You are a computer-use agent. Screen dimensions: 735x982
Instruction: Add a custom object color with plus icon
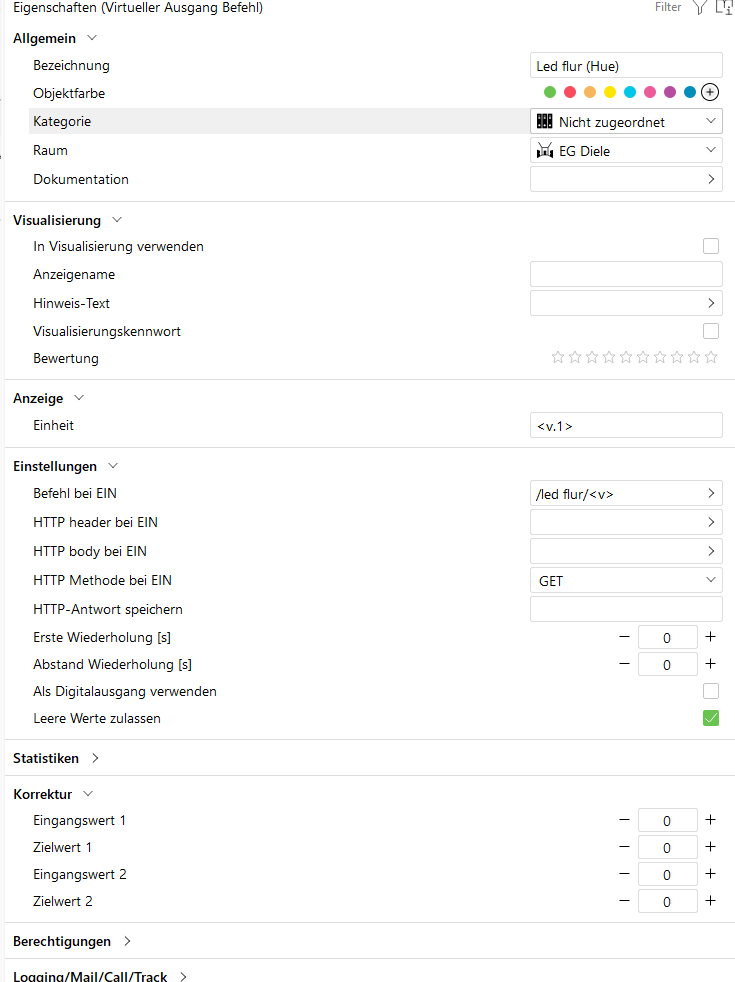tap(710, 92)
